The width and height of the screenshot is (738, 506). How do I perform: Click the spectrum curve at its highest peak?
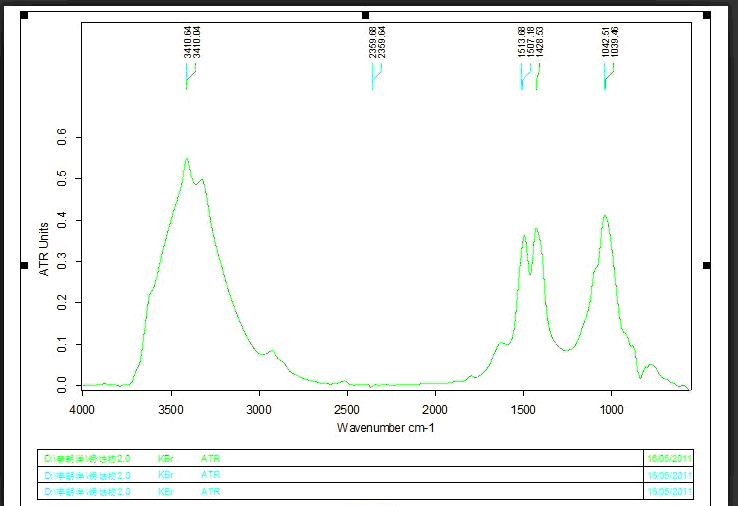coord(186,159)
